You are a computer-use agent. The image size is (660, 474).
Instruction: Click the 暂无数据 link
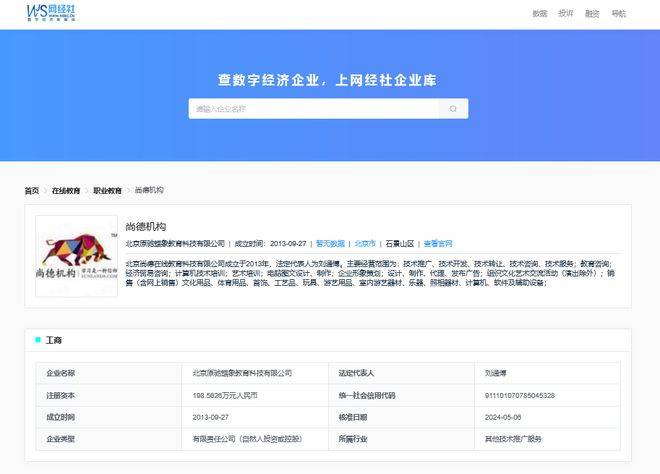tap(330, 244)
